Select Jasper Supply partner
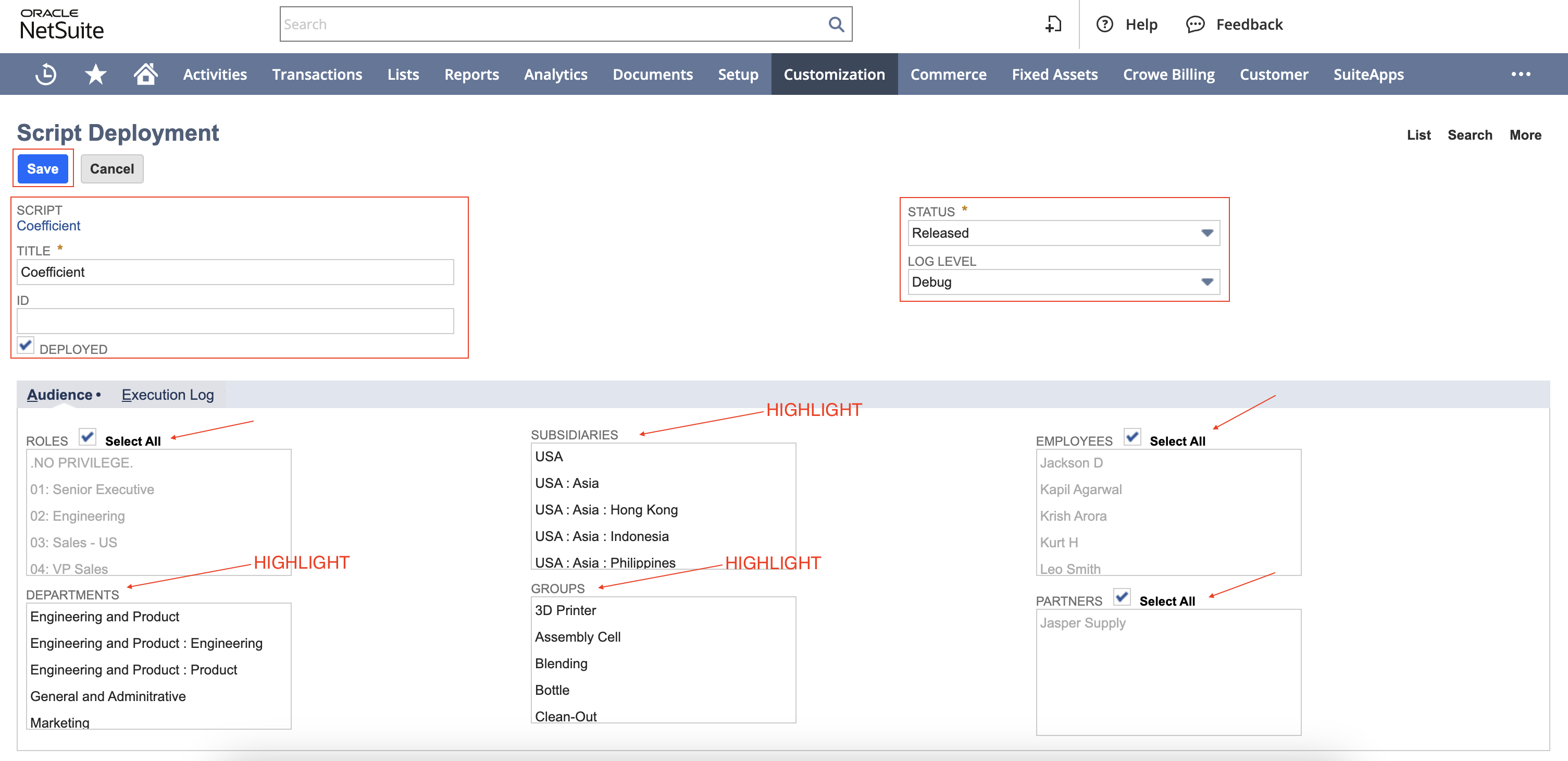This screenshot has width=1568, height=761. [1168, 623]
